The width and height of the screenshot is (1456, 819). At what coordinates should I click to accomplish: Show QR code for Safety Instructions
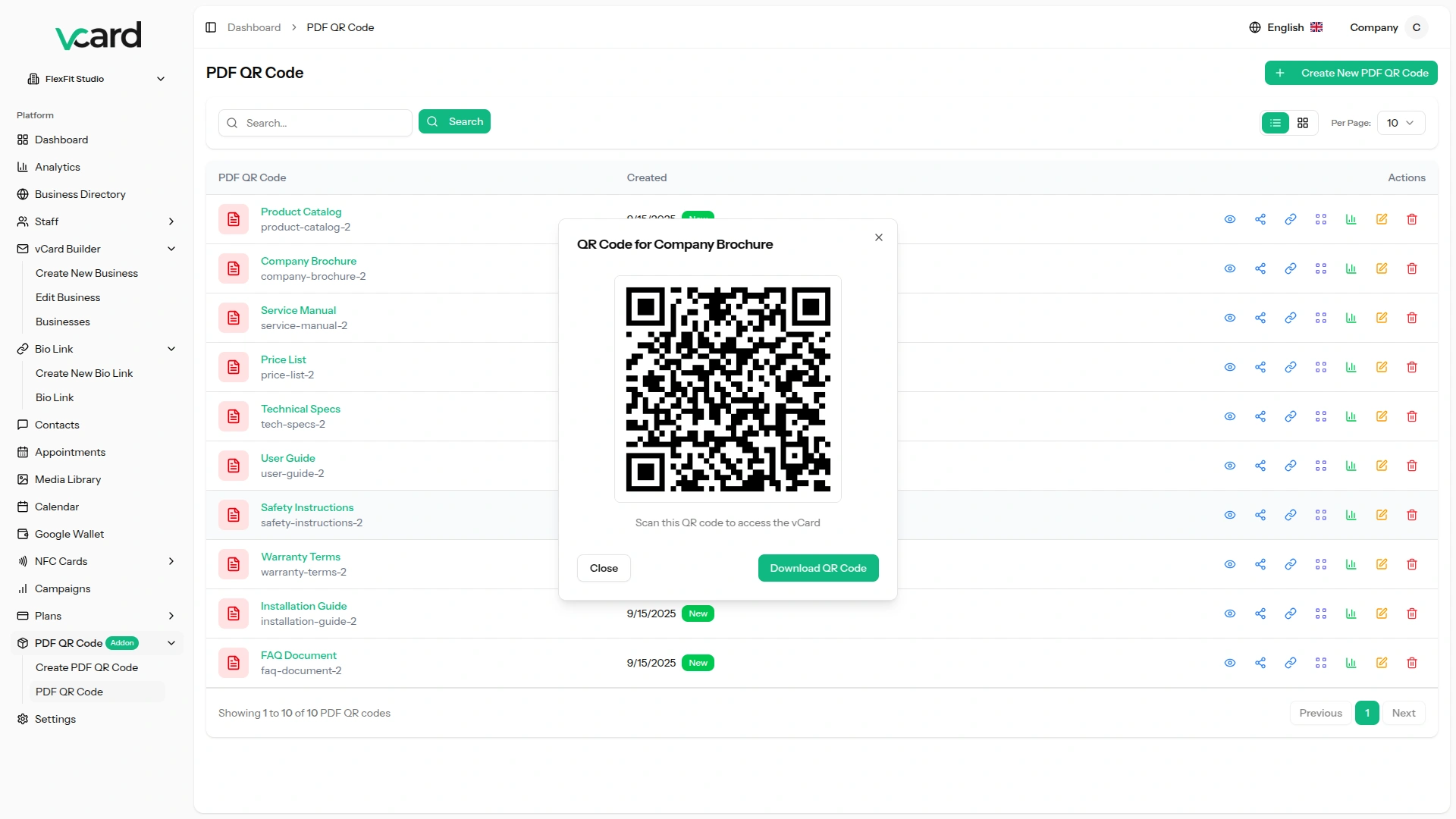click(x=1321, y=515)
